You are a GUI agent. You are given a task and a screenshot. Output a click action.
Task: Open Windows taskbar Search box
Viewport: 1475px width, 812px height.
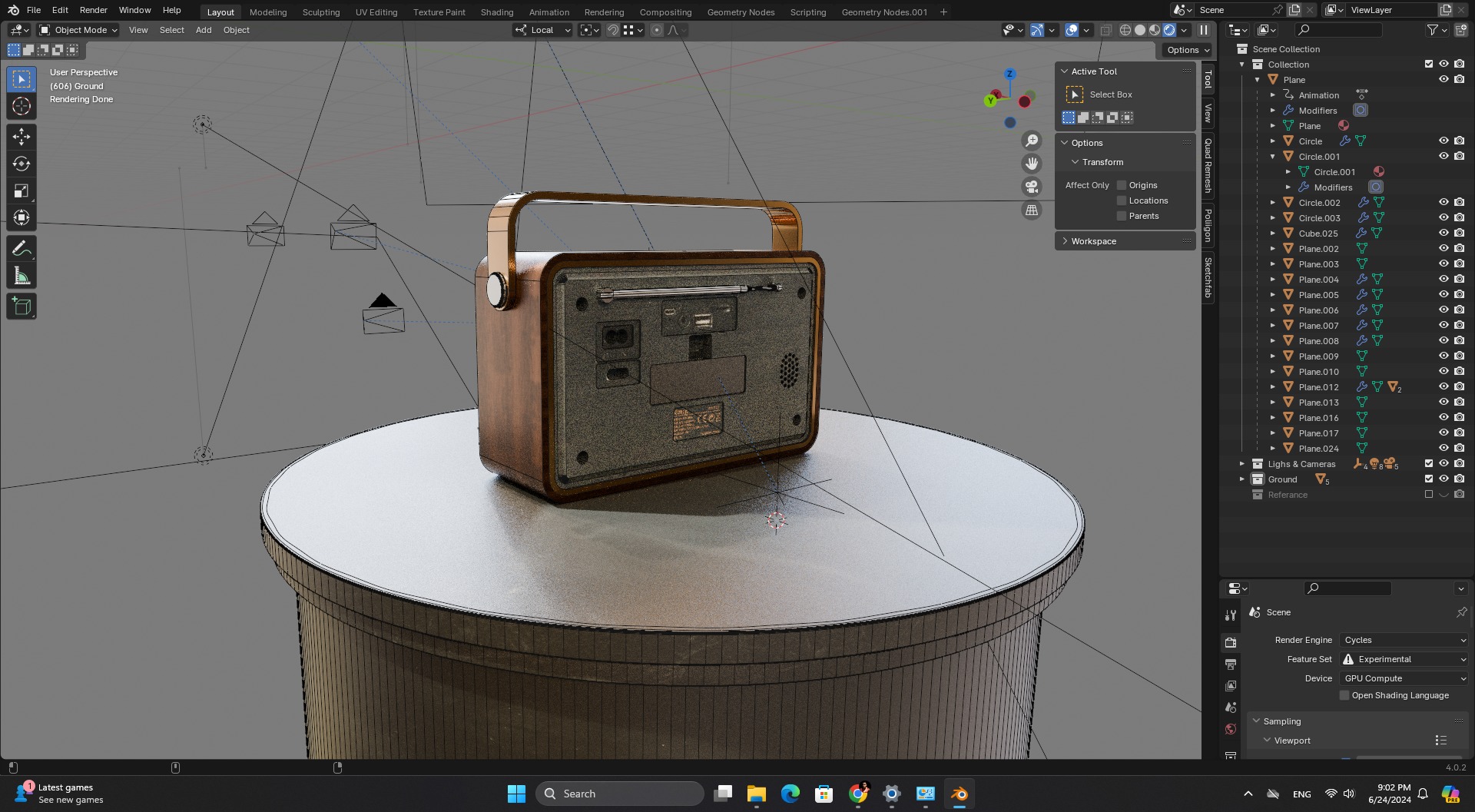coord(619,794)
